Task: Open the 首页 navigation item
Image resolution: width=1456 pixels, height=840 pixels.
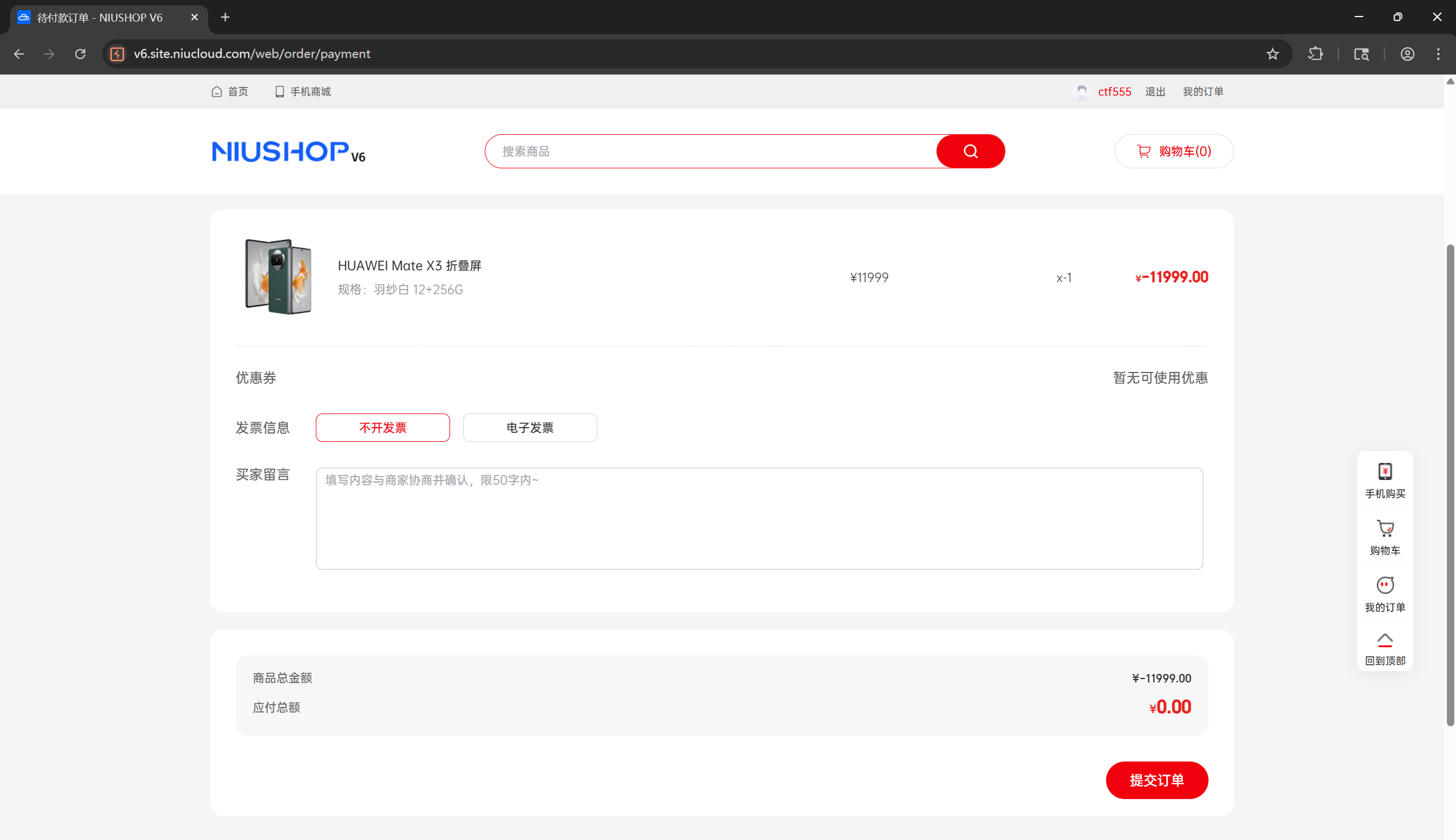Action: click(x=230, y=92)
